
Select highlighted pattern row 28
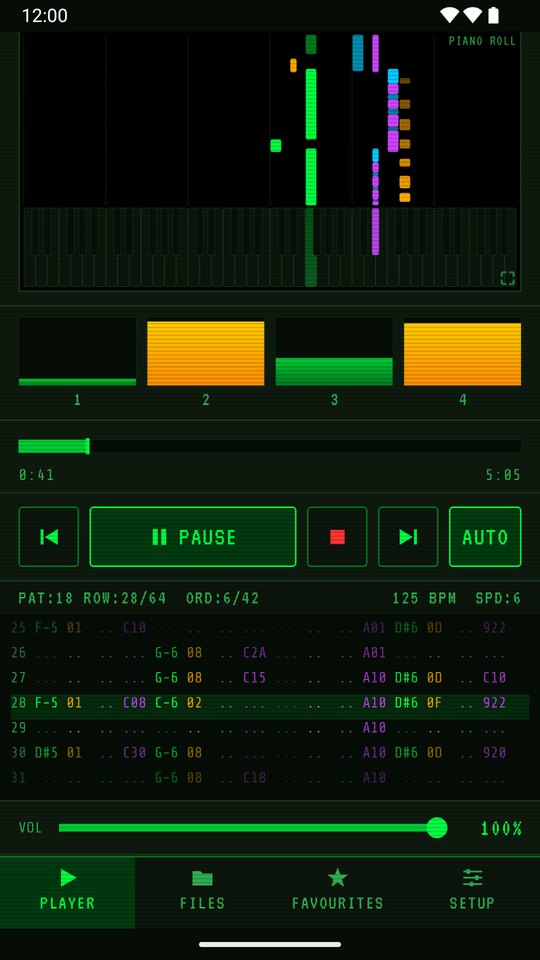(270, 703)
